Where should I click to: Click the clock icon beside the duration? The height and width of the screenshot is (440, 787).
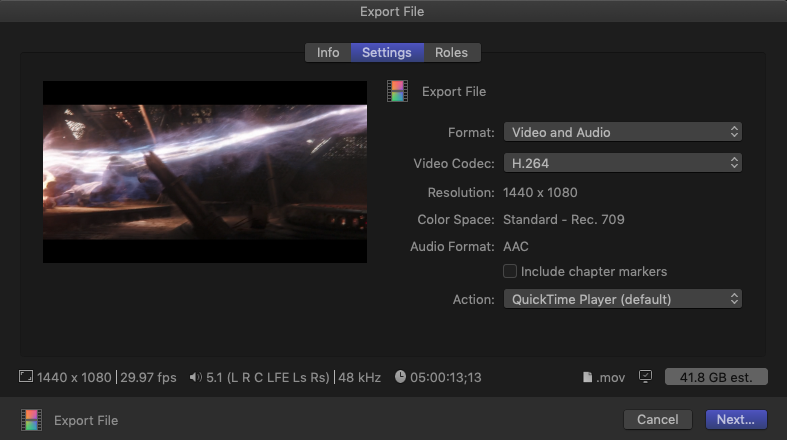[400, 376]
